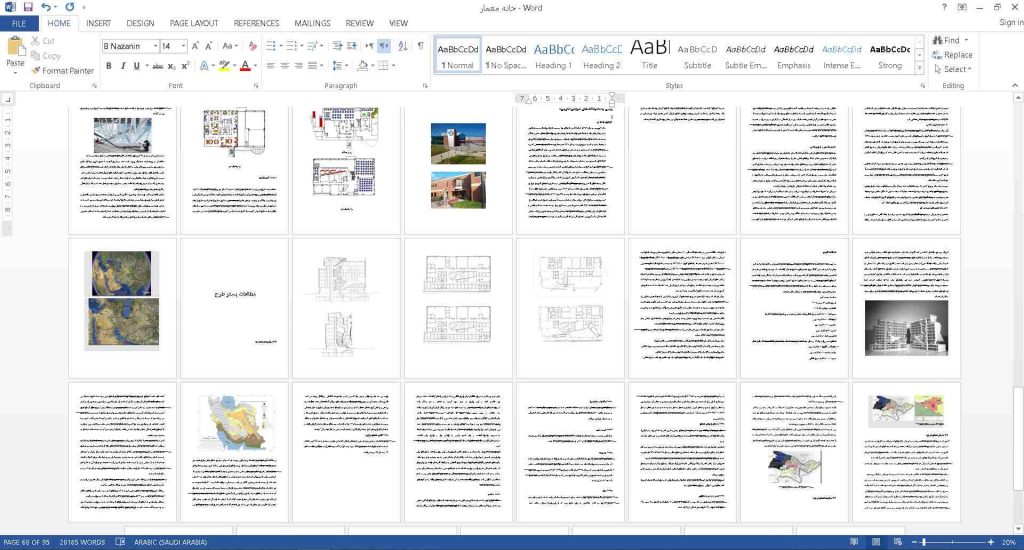Viewport: 1024px width, 550px height.
Task: Copy the selected content
Action: (46, 56)
